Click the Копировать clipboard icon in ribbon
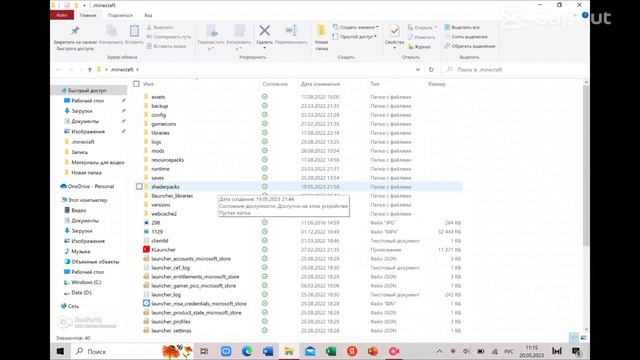The width and height of the screenshot is (640, 360). pyautogui.click(x=111, y=31)
